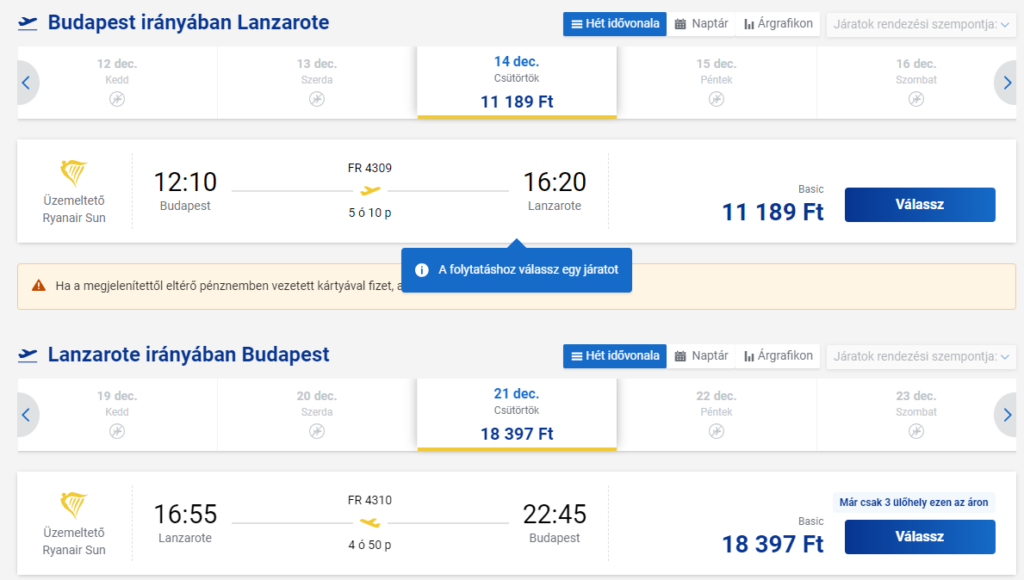Switch the return view to Árgrafikon
Viewport: 1024px width, 580px height.
click(x=778, y=356)
